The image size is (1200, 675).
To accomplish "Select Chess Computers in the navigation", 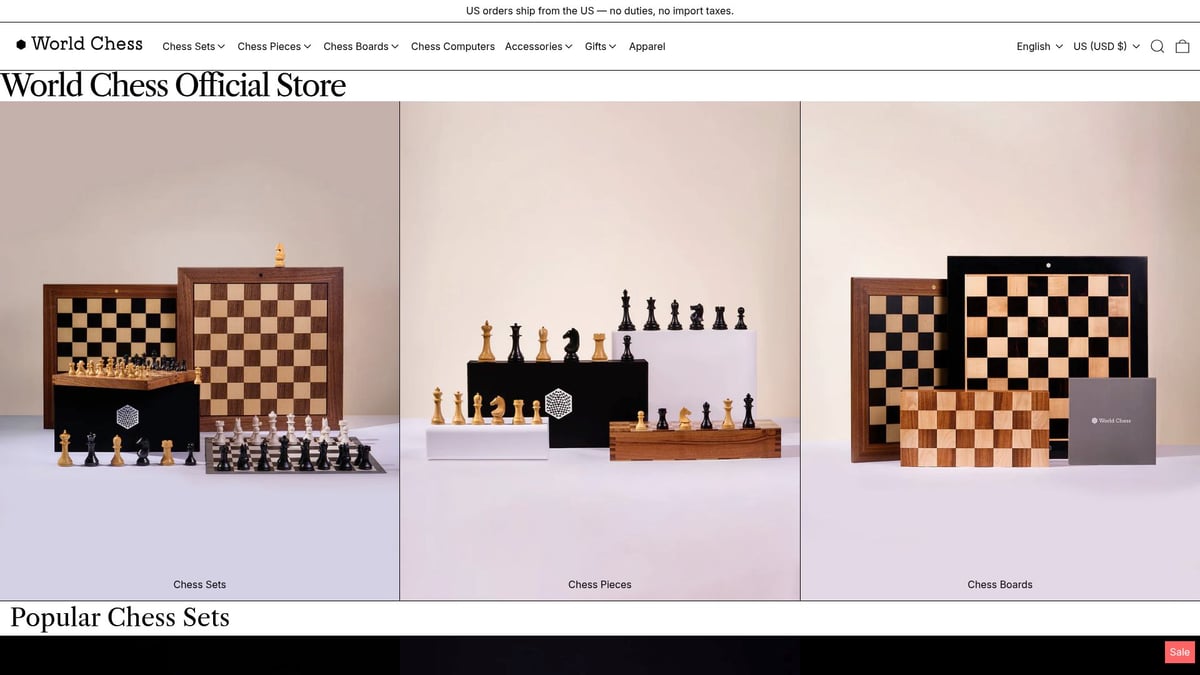I will (x=452, y=46).
